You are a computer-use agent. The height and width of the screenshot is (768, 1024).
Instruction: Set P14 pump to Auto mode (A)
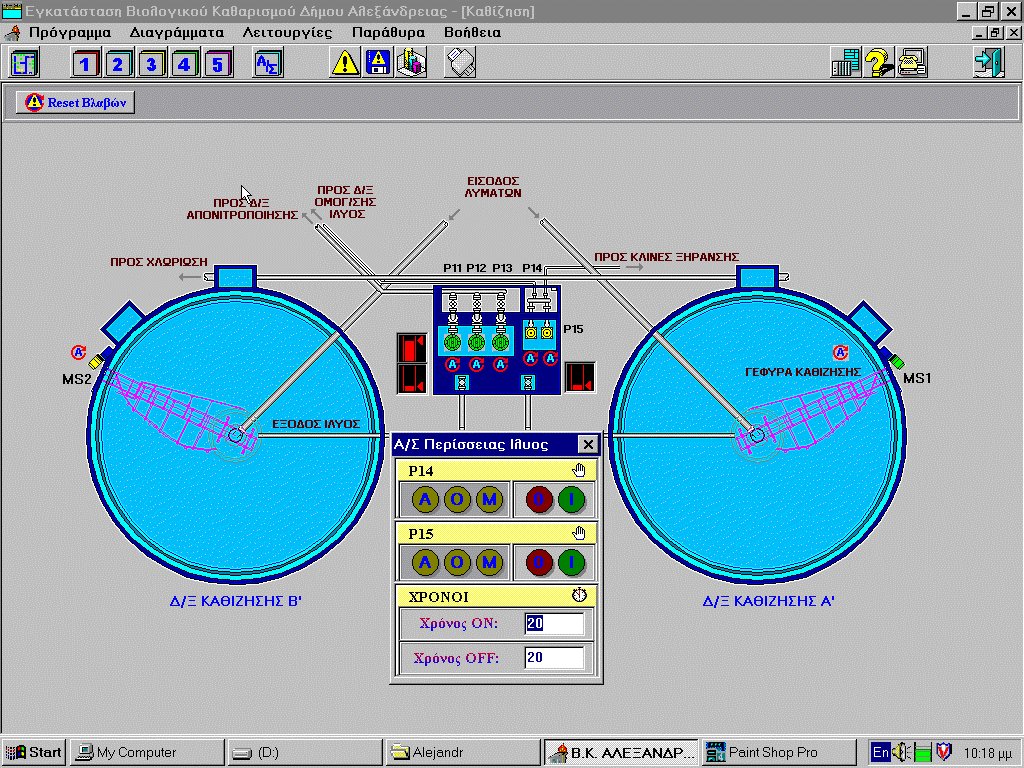[424, 500]
